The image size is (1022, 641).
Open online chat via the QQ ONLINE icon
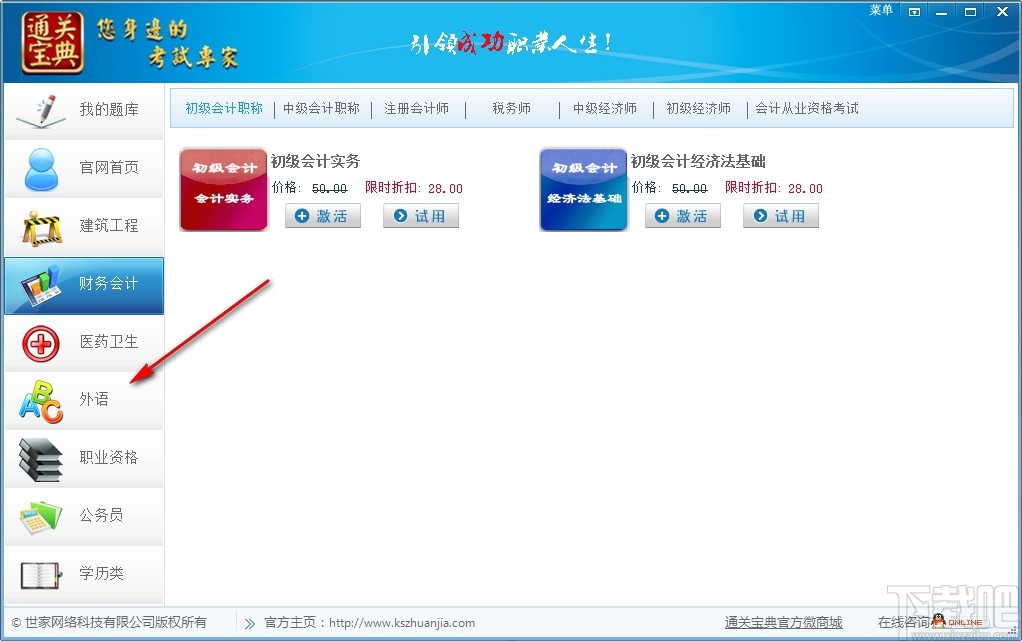point(957,621)
